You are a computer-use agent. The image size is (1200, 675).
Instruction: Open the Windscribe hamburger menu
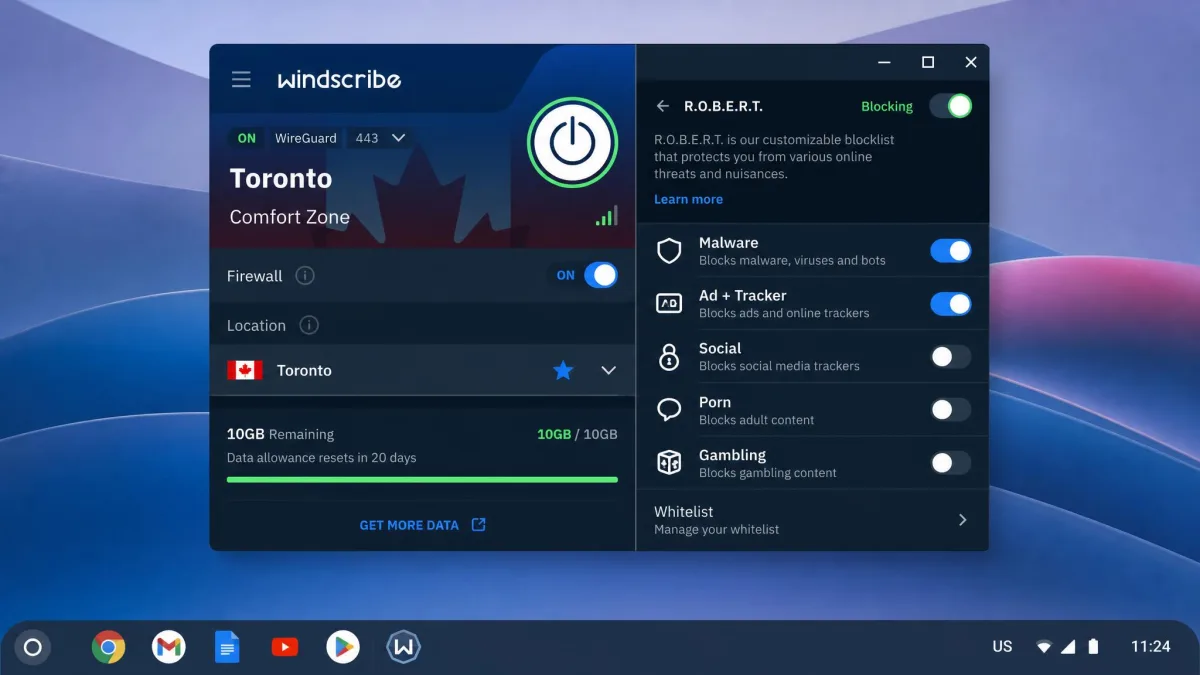(x=241, y=79)
